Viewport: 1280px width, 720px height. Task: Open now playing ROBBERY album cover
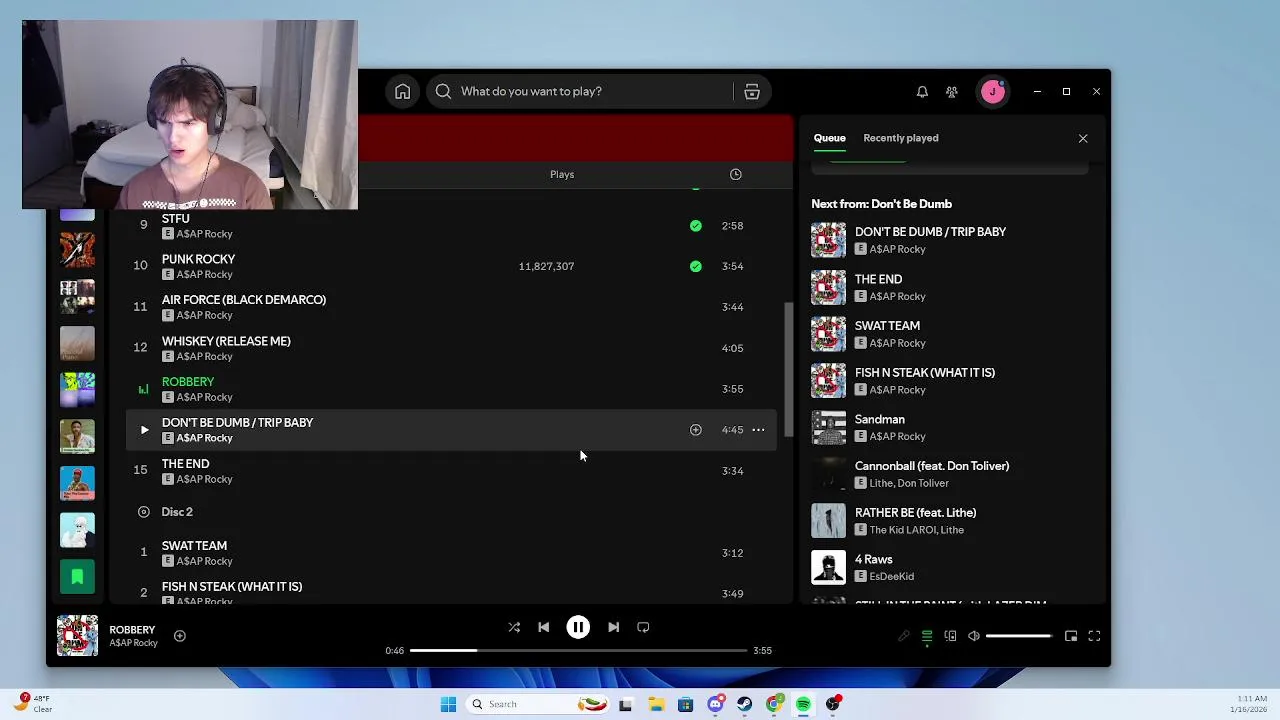click(x=77, y=636)
